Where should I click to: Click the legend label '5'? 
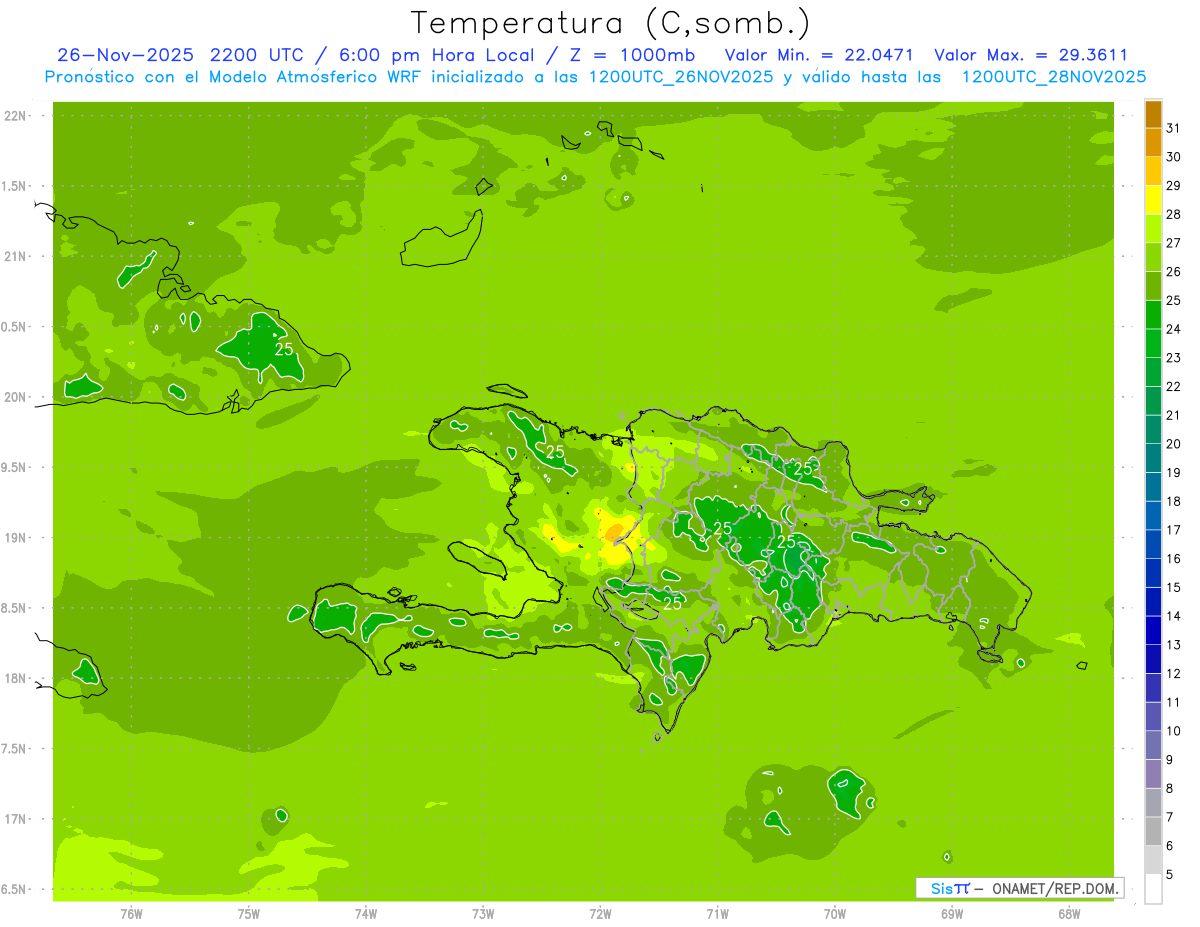tap(1170, 875)
